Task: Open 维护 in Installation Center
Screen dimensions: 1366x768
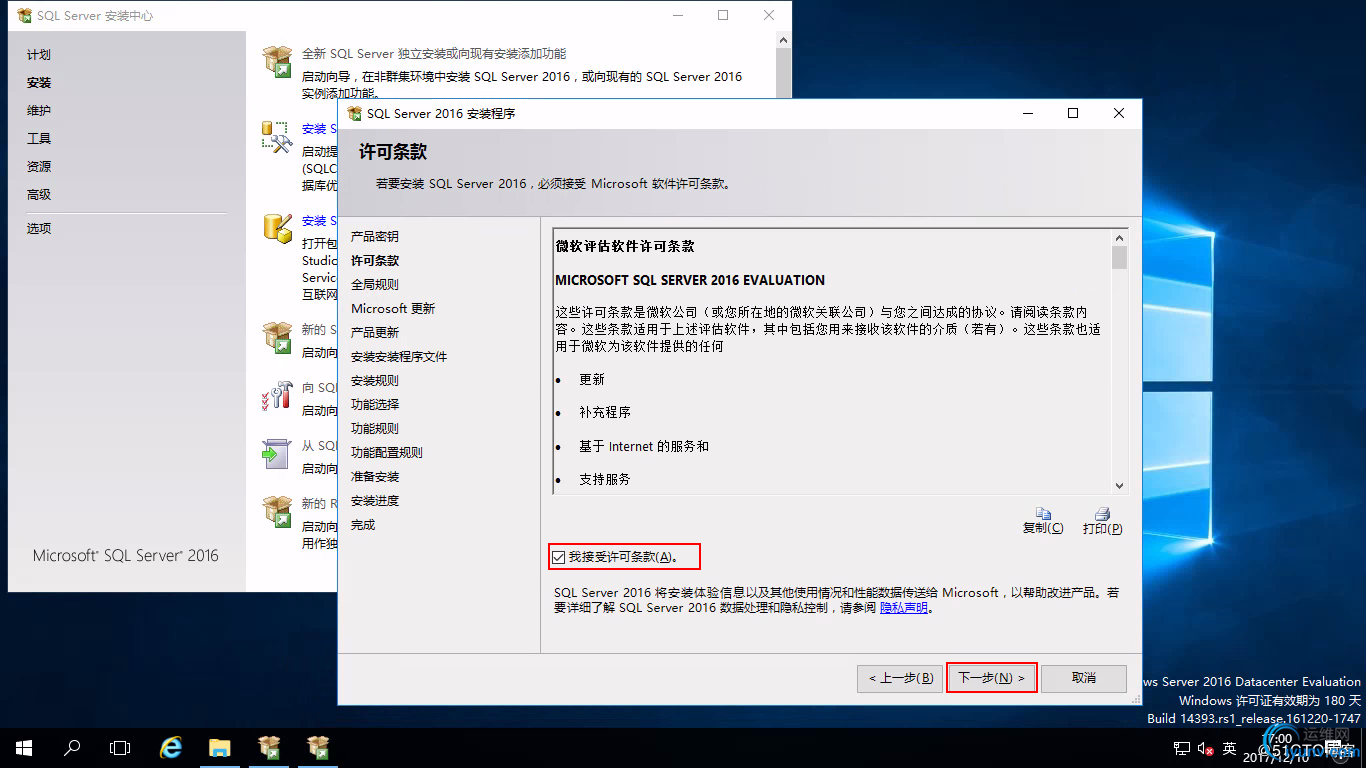Action: coord(39,111)
